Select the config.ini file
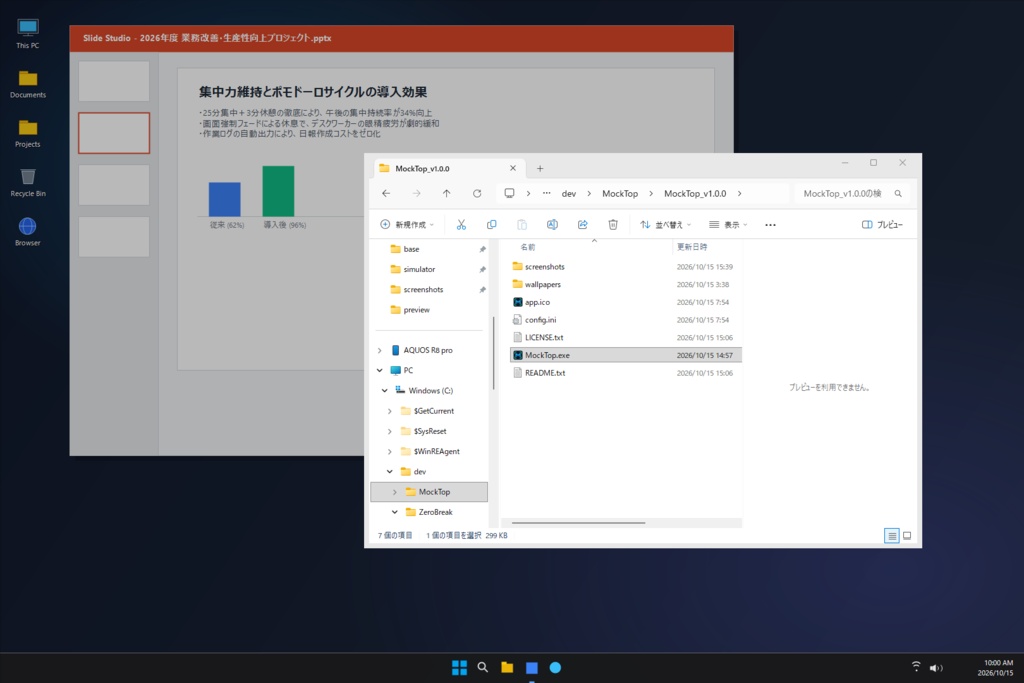 (626, 320)
